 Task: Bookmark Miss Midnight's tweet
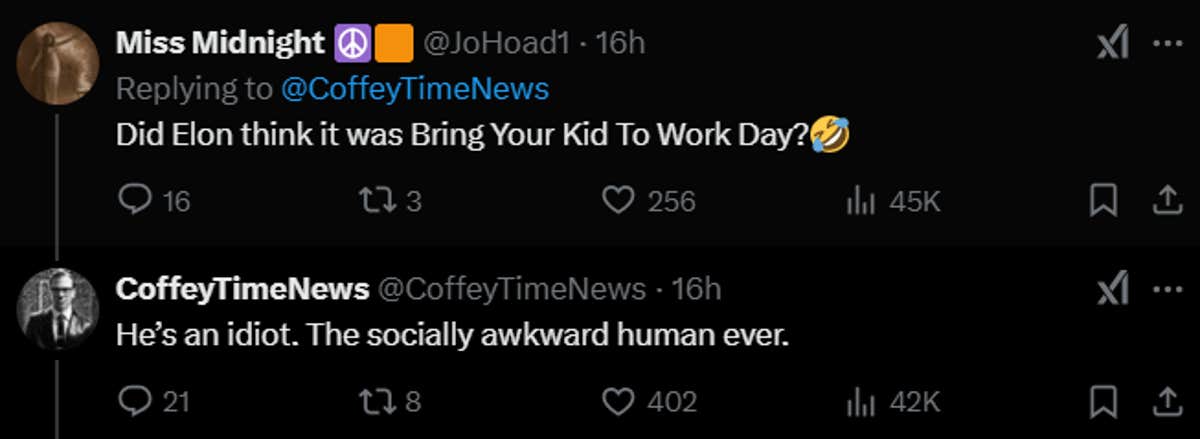pyautogui.click(x=1102, y=202)
